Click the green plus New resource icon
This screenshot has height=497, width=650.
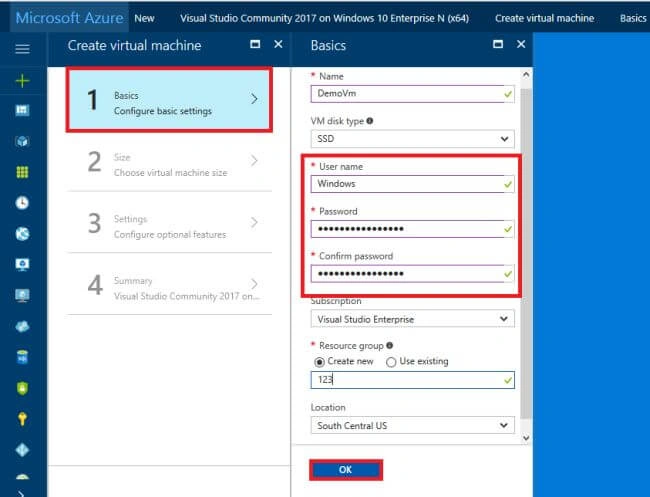coord(22,80)
